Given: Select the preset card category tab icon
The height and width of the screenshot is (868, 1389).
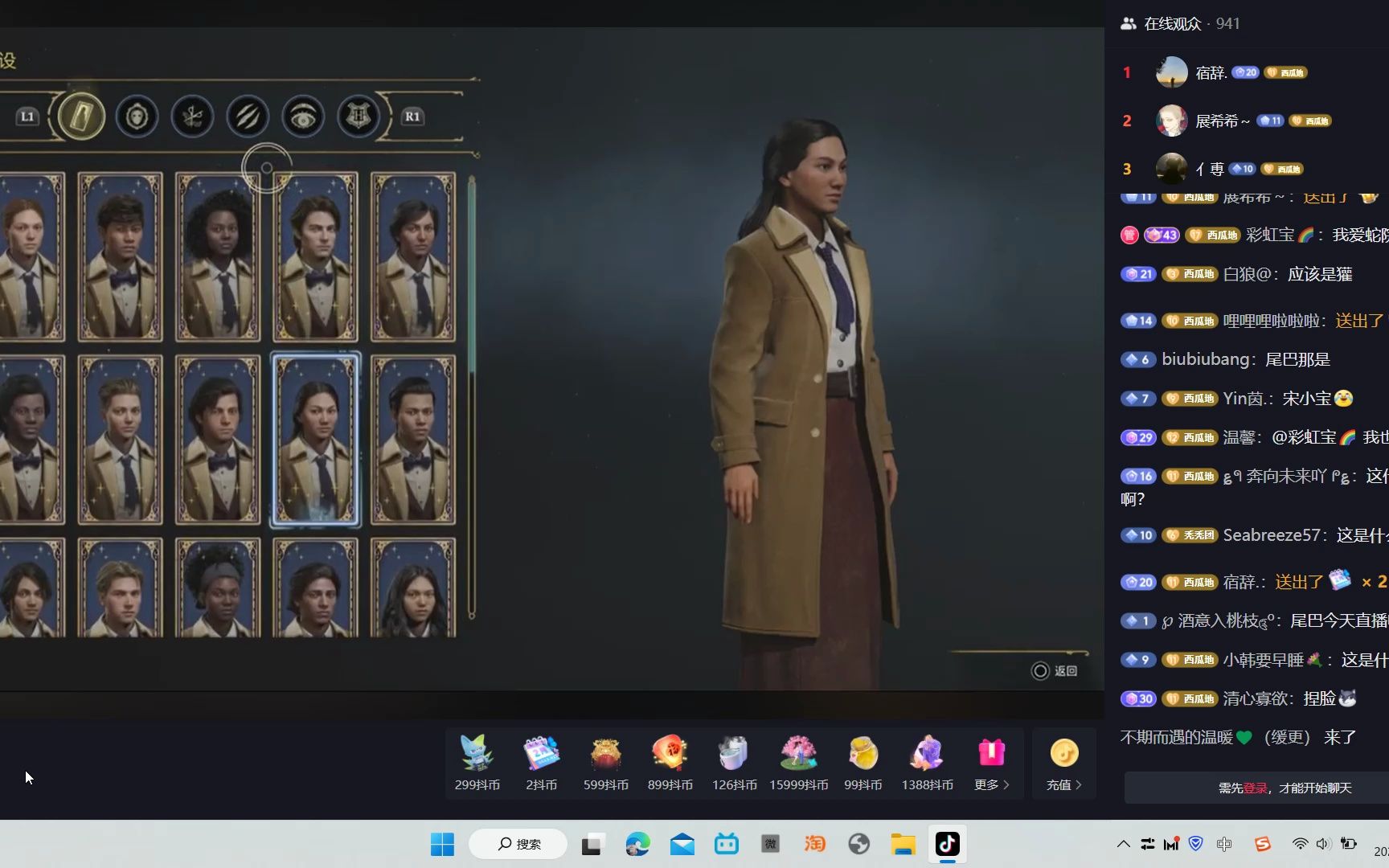Looking at the screenshot, I should coord(80,117).
